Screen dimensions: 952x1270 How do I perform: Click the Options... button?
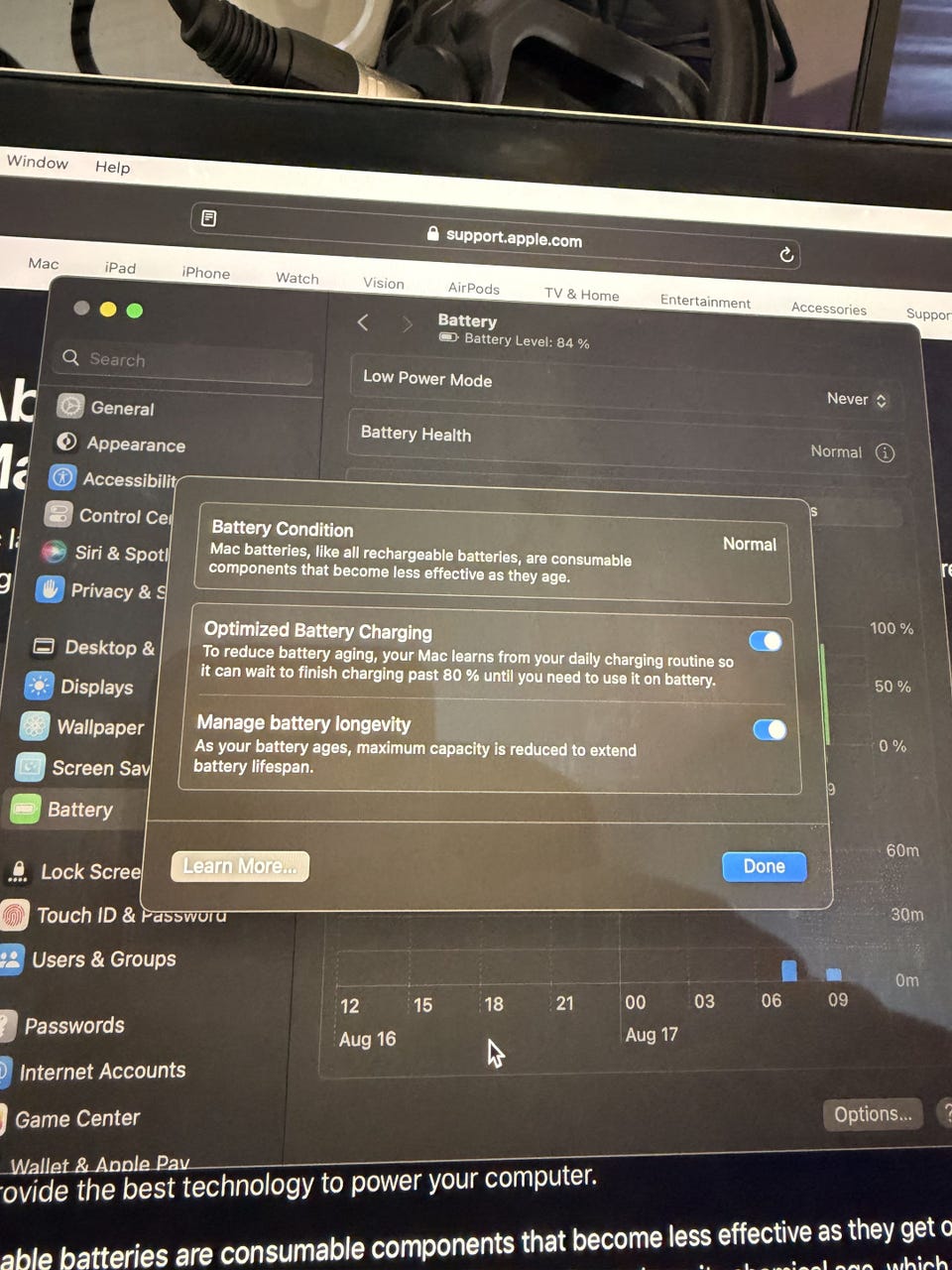coord(873,1114)
